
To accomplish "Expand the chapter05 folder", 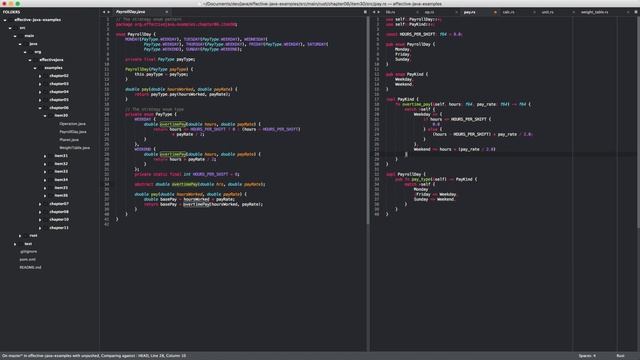I will [40, 100].
